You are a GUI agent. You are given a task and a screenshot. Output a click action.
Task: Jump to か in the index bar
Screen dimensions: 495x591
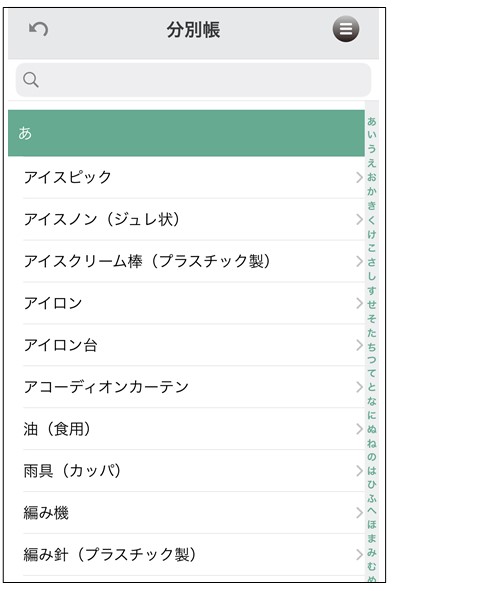tap(372, 191)
